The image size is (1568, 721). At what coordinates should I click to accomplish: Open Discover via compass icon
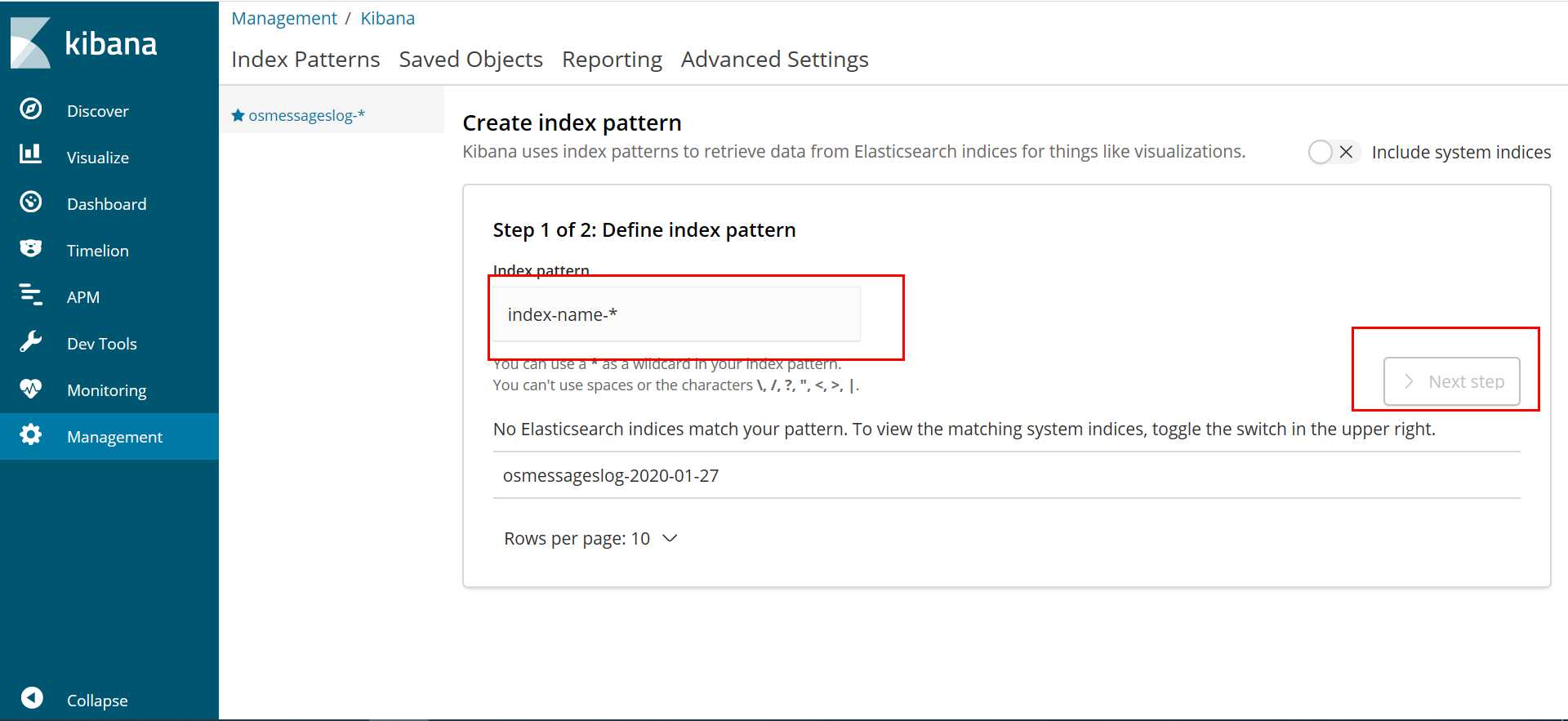click(x=31, y=109)
